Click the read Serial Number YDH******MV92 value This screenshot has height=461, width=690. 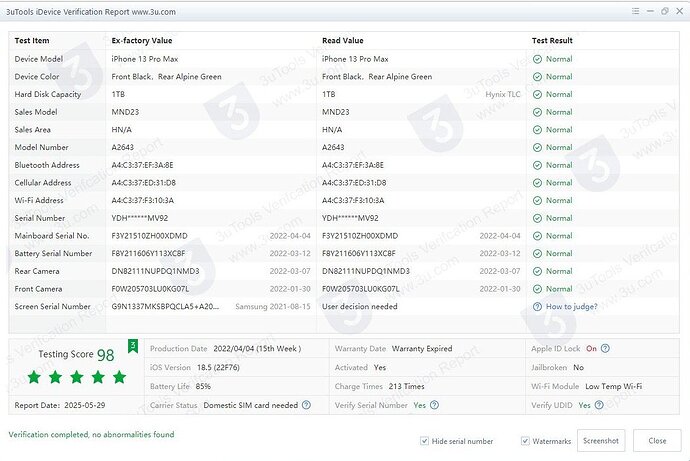350,218
